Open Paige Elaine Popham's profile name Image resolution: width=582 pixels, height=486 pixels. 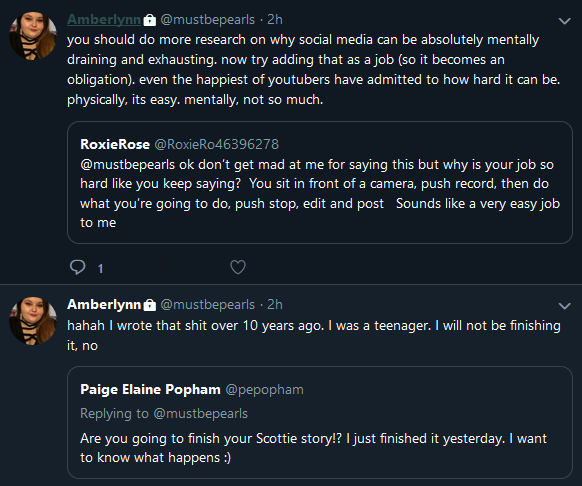[150, 389]
